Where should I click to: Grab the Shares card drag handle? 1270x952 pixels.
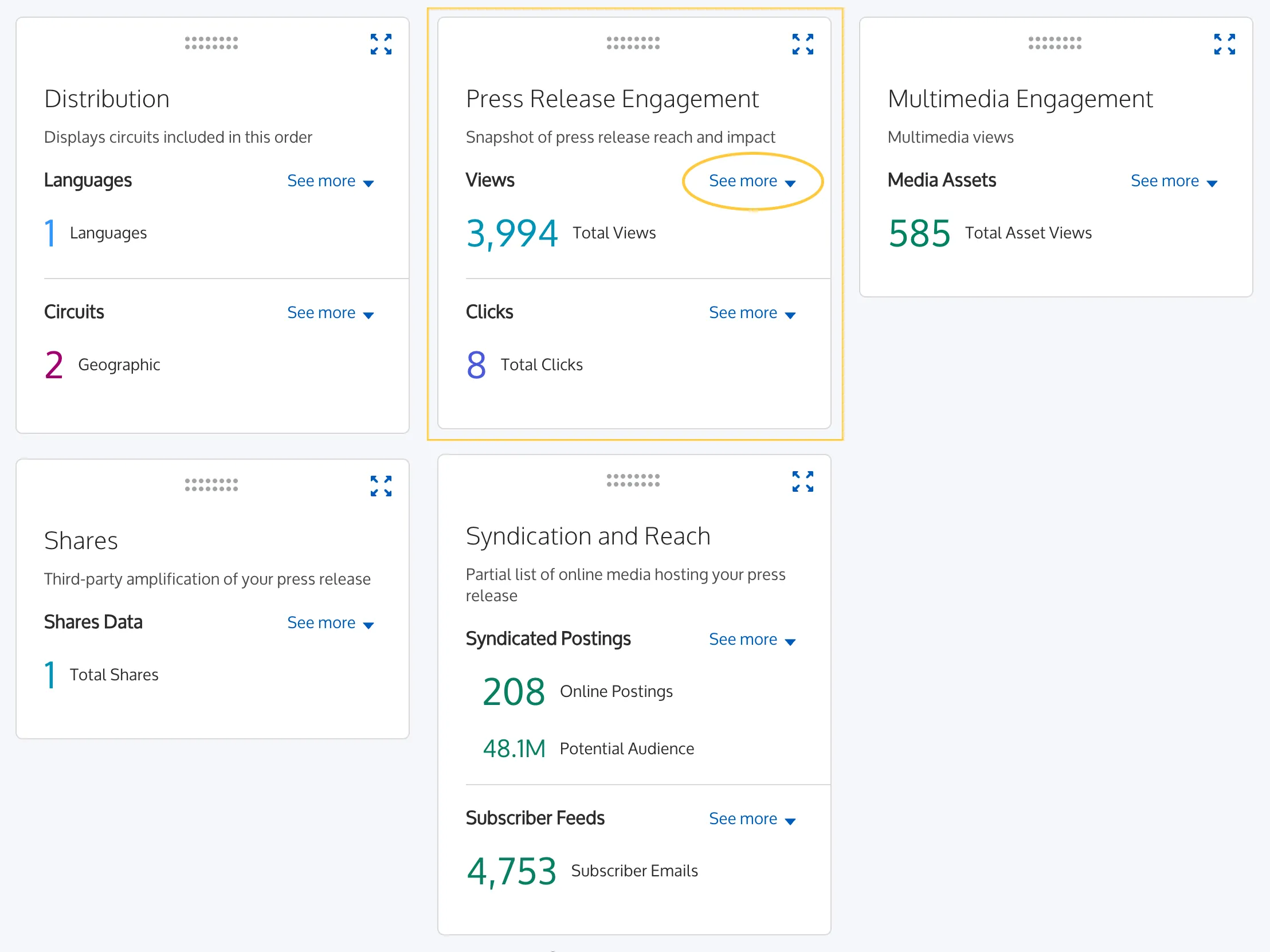coord(211,485)
